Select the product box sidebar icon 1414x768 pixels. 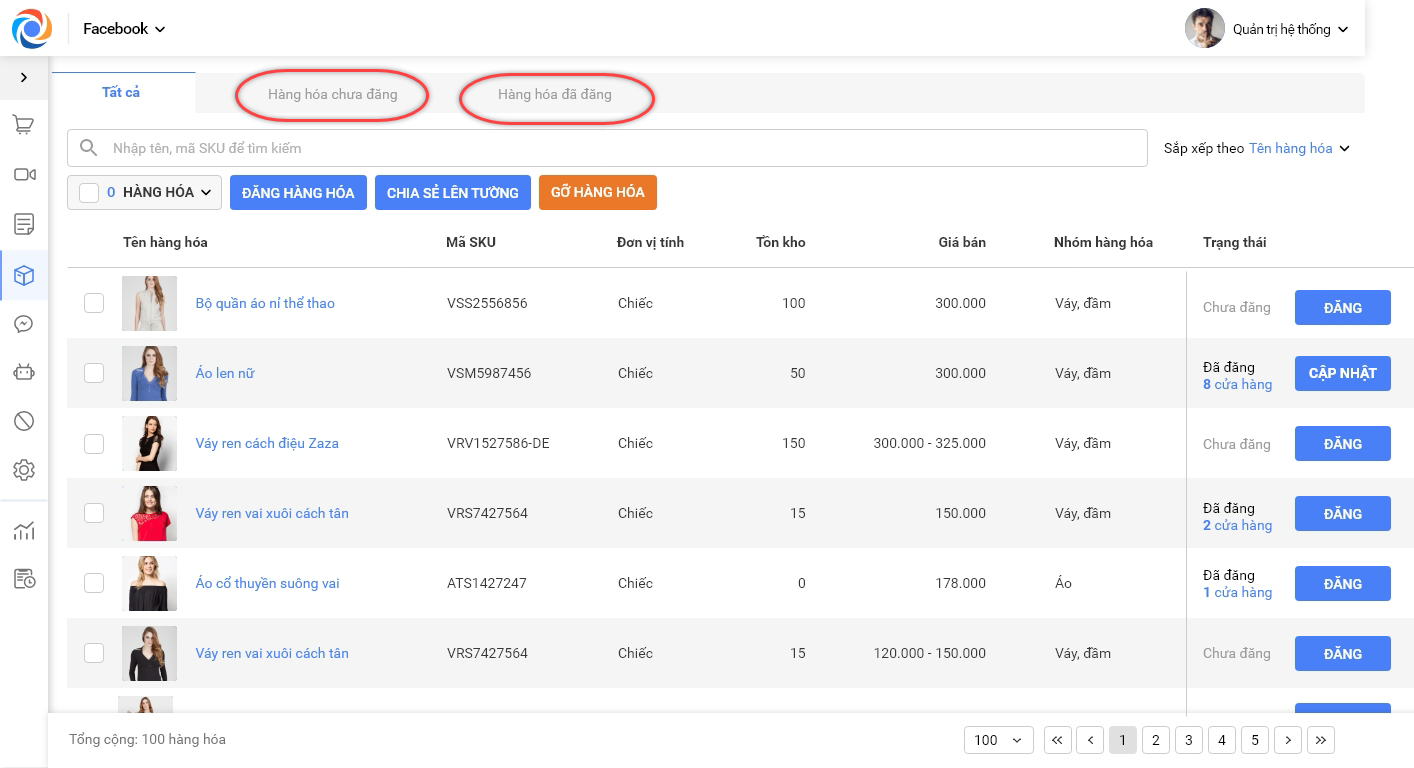[24, 275]
